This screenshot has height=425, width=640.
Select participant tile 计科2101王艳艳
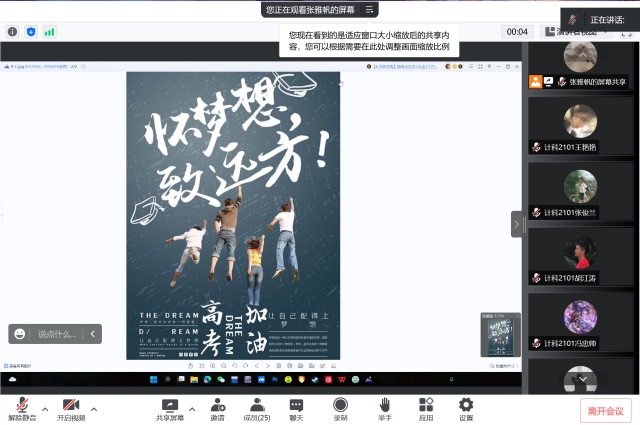coord(581,126)
